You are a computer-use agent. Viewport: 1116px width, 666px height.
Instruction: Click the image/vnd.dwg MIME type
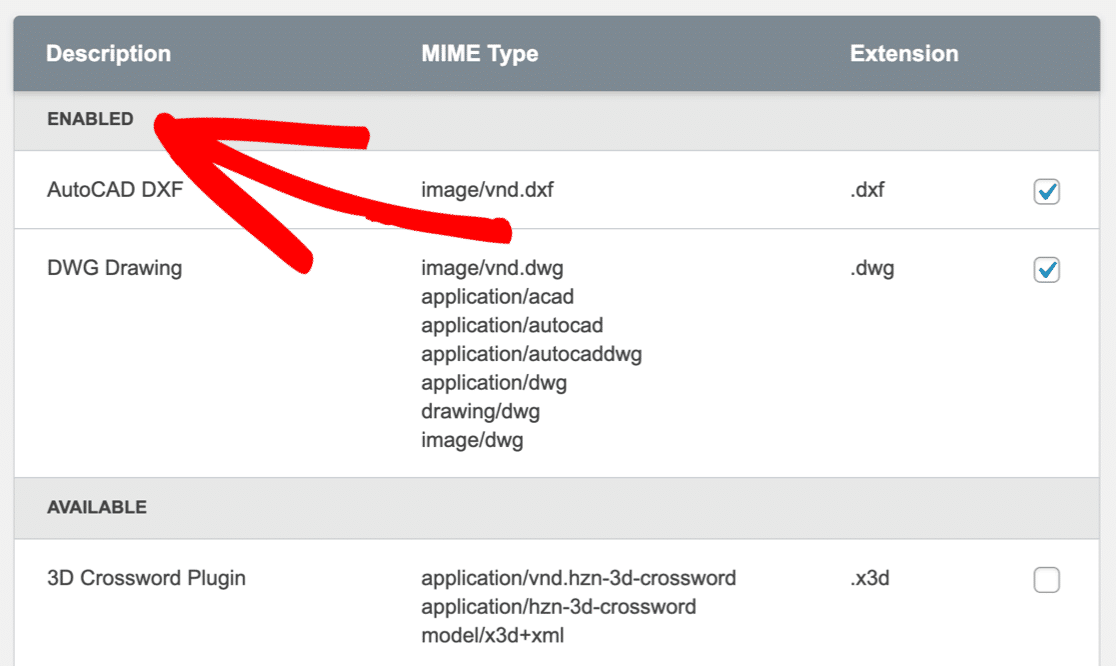(x=493, y=268)
